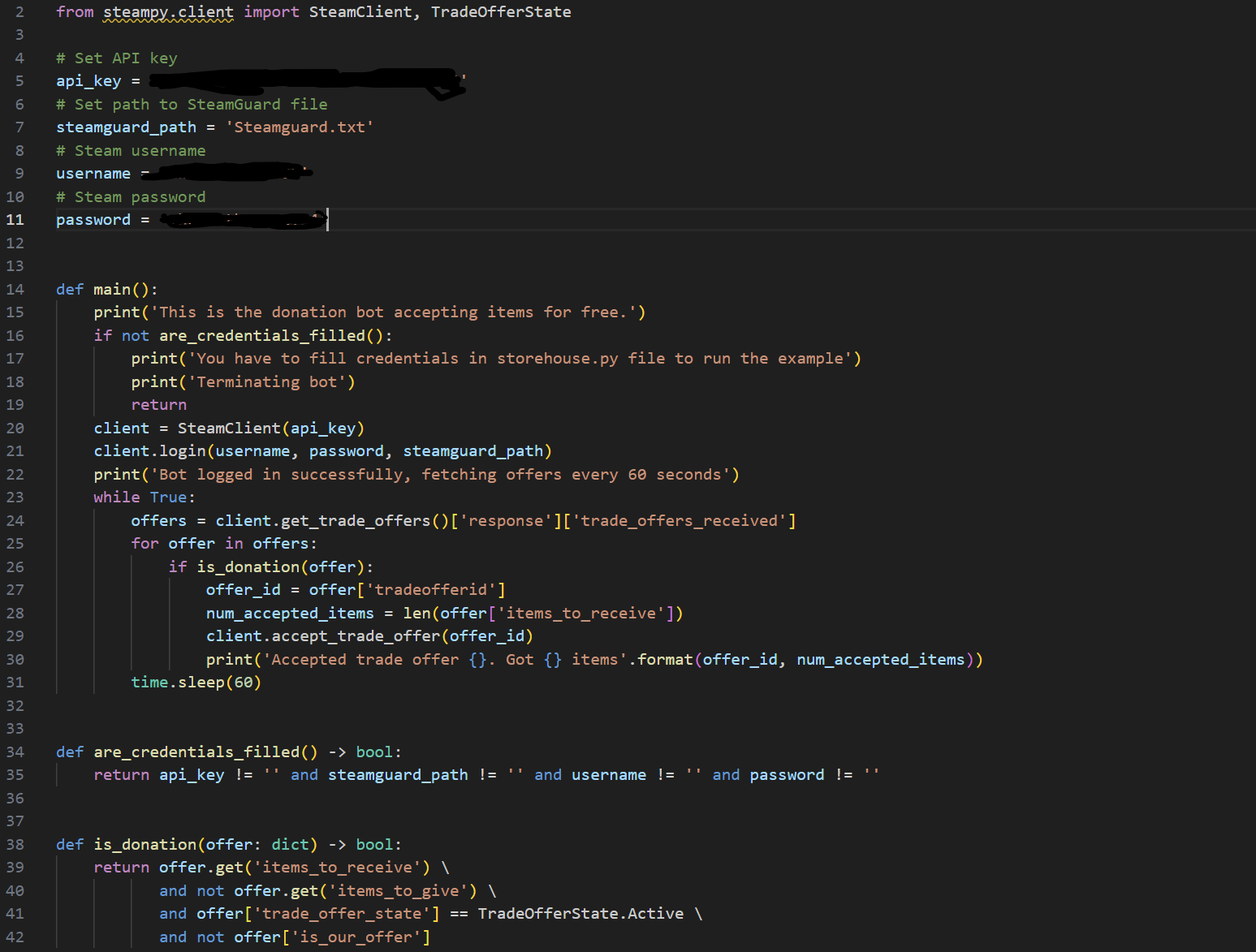The width and height of the screenshot is (1256, 952).
Task: Click the offer_id variable on line 27
Action: (x=242, y=589)
